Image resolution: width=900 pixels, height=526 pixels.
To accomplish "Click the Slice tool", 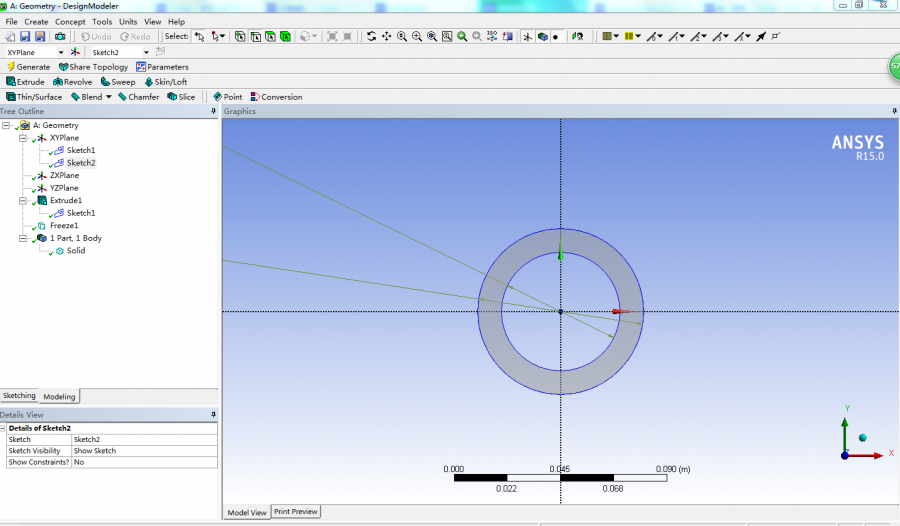I will coord(181,97).
